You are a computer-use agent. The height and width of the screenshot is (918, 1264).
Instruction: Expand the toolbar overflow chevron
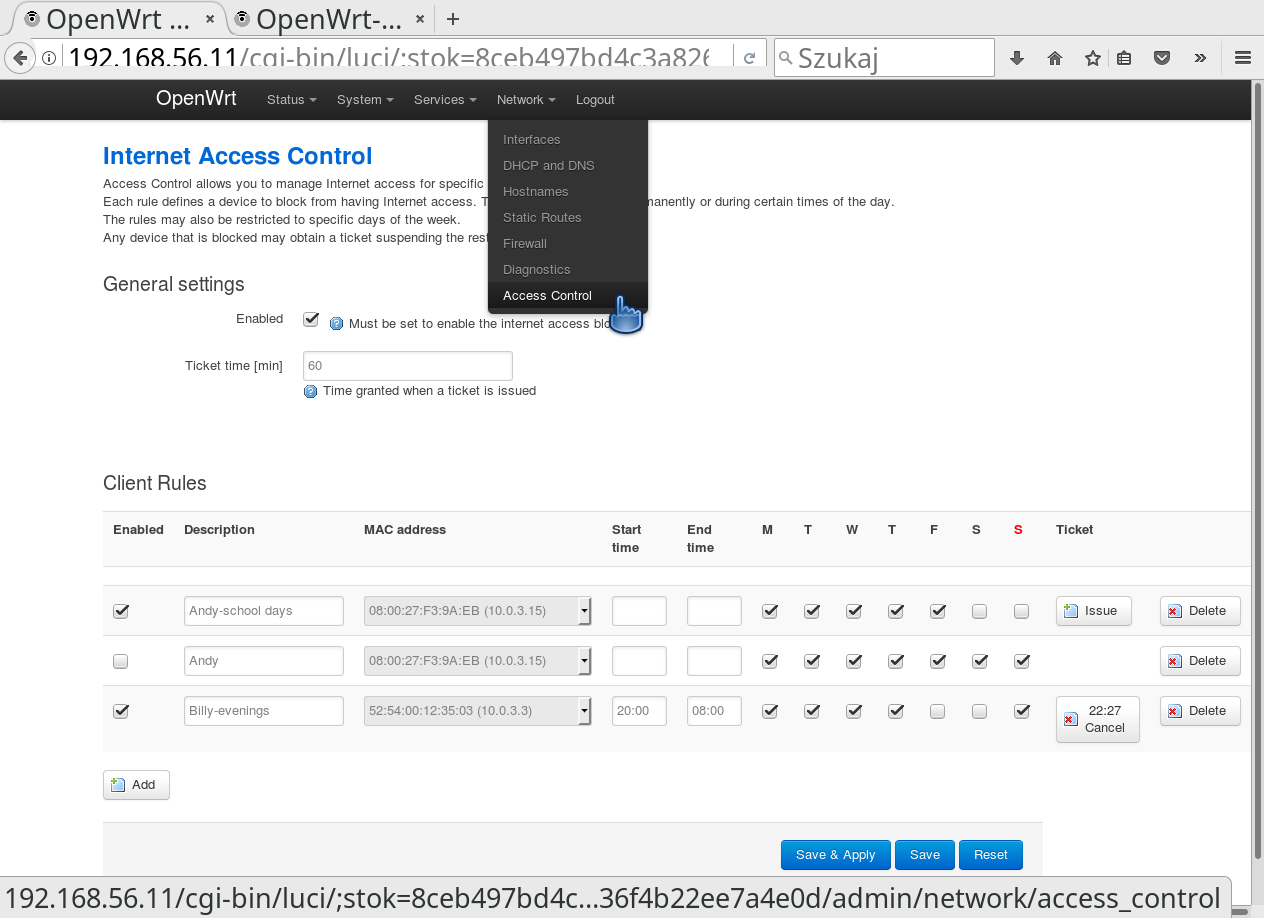click(1200, 58)
